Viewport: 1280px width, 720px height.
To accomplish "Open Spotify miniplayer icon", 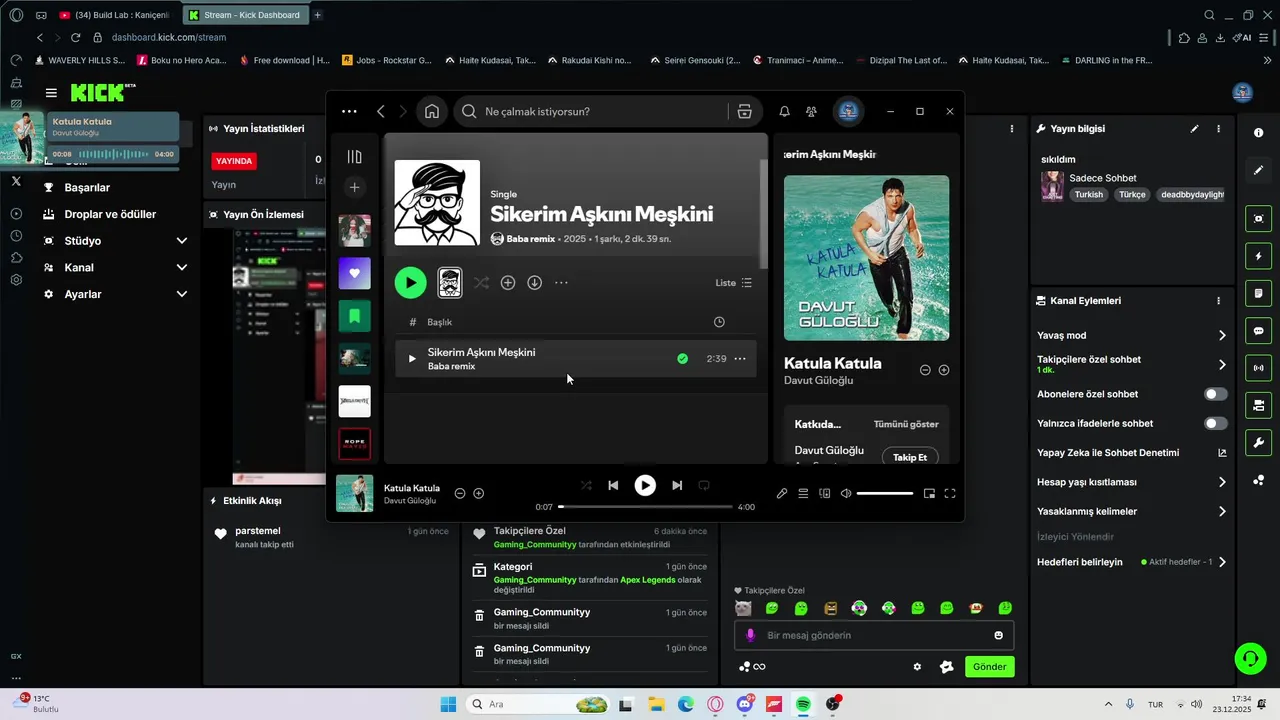I will coord(929,493).
